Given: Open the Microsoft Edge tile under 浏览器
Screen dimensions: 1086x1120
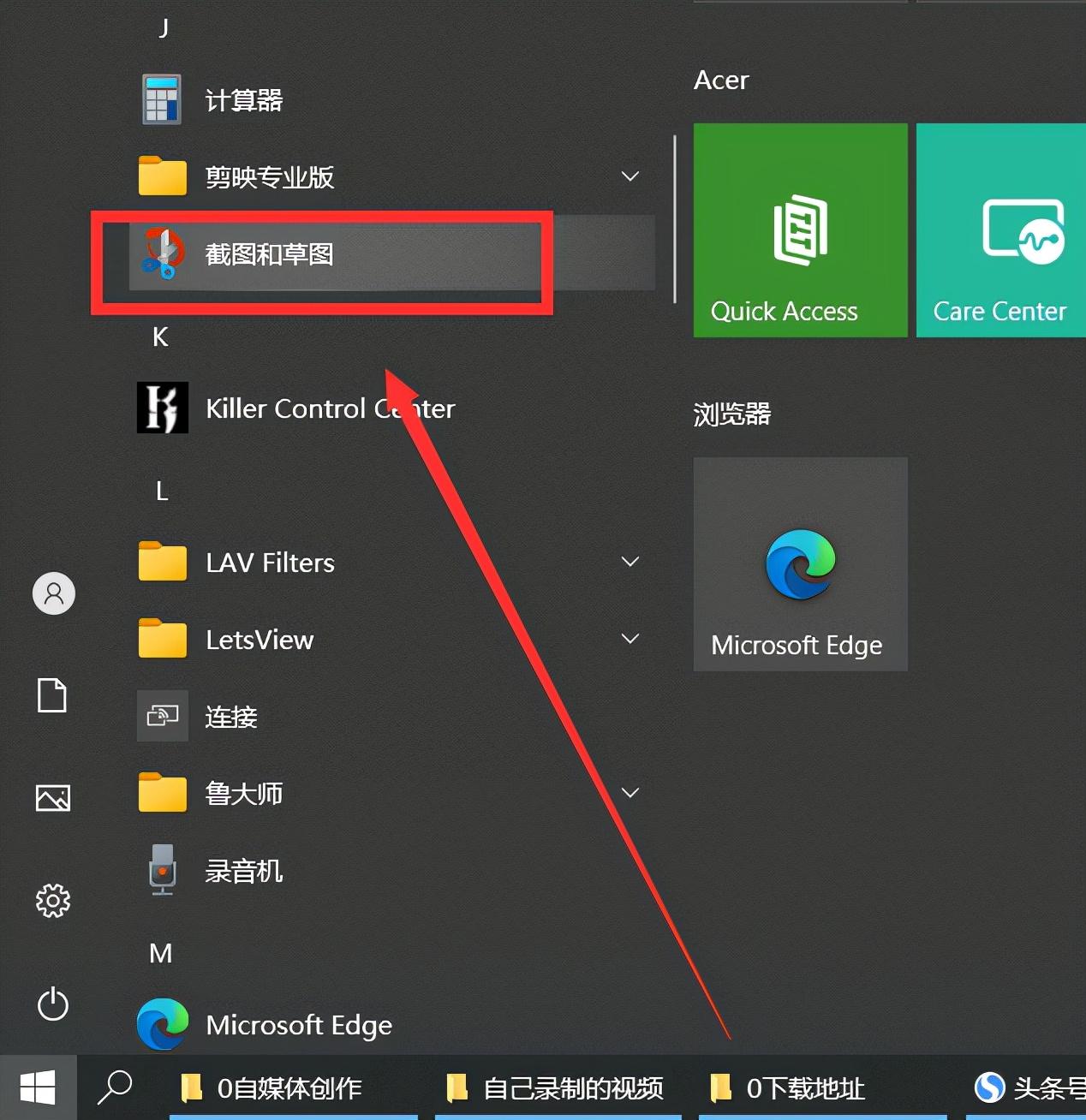Looking at the screenshot, I should tap(798, 563).
